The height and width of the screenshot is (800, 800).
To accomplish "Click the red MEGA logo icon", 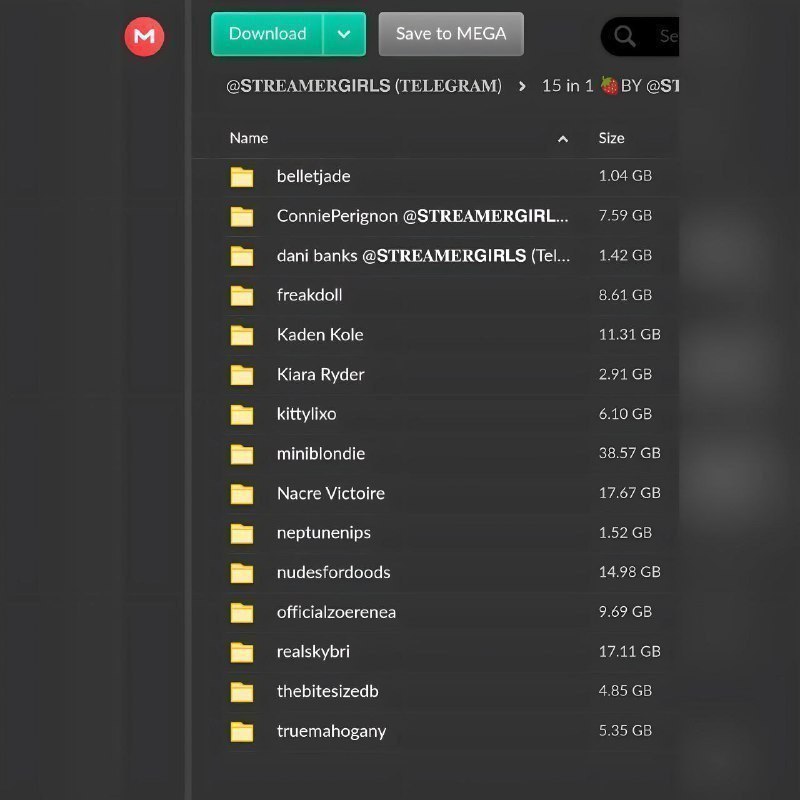I will [144, 36].
